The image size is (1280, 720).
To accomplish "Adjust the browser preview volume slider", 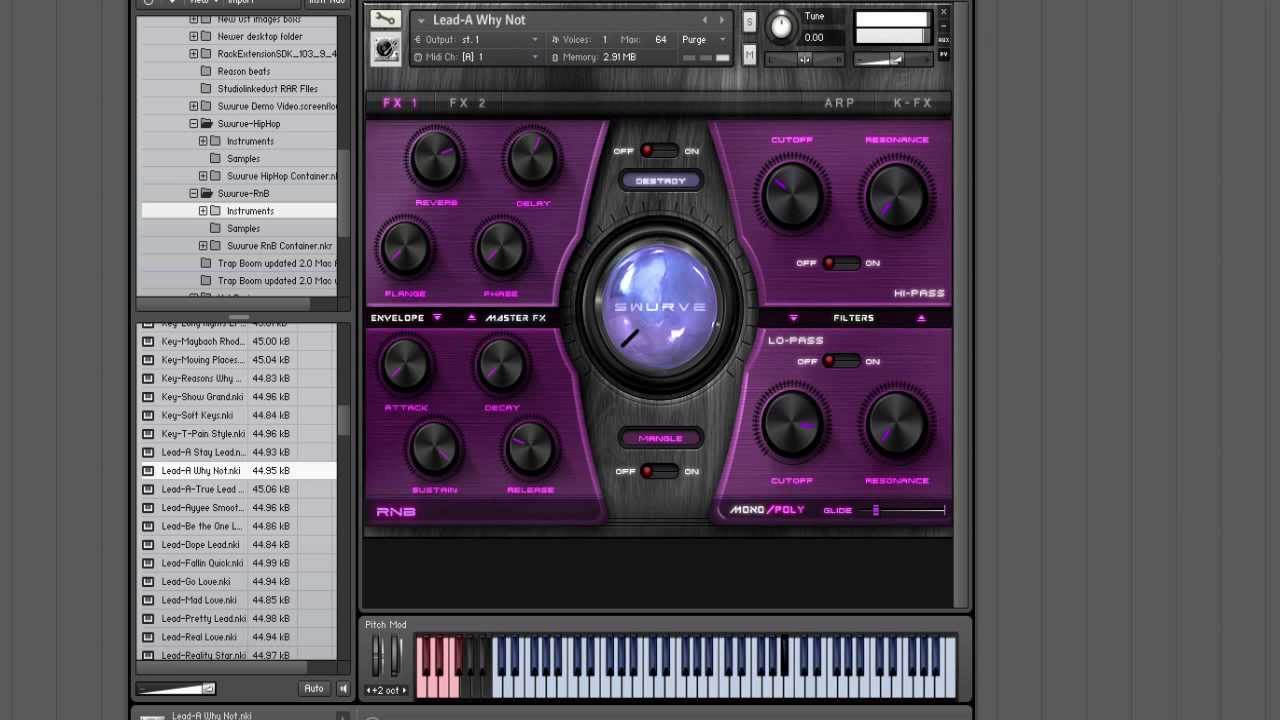I will (176, 688).
